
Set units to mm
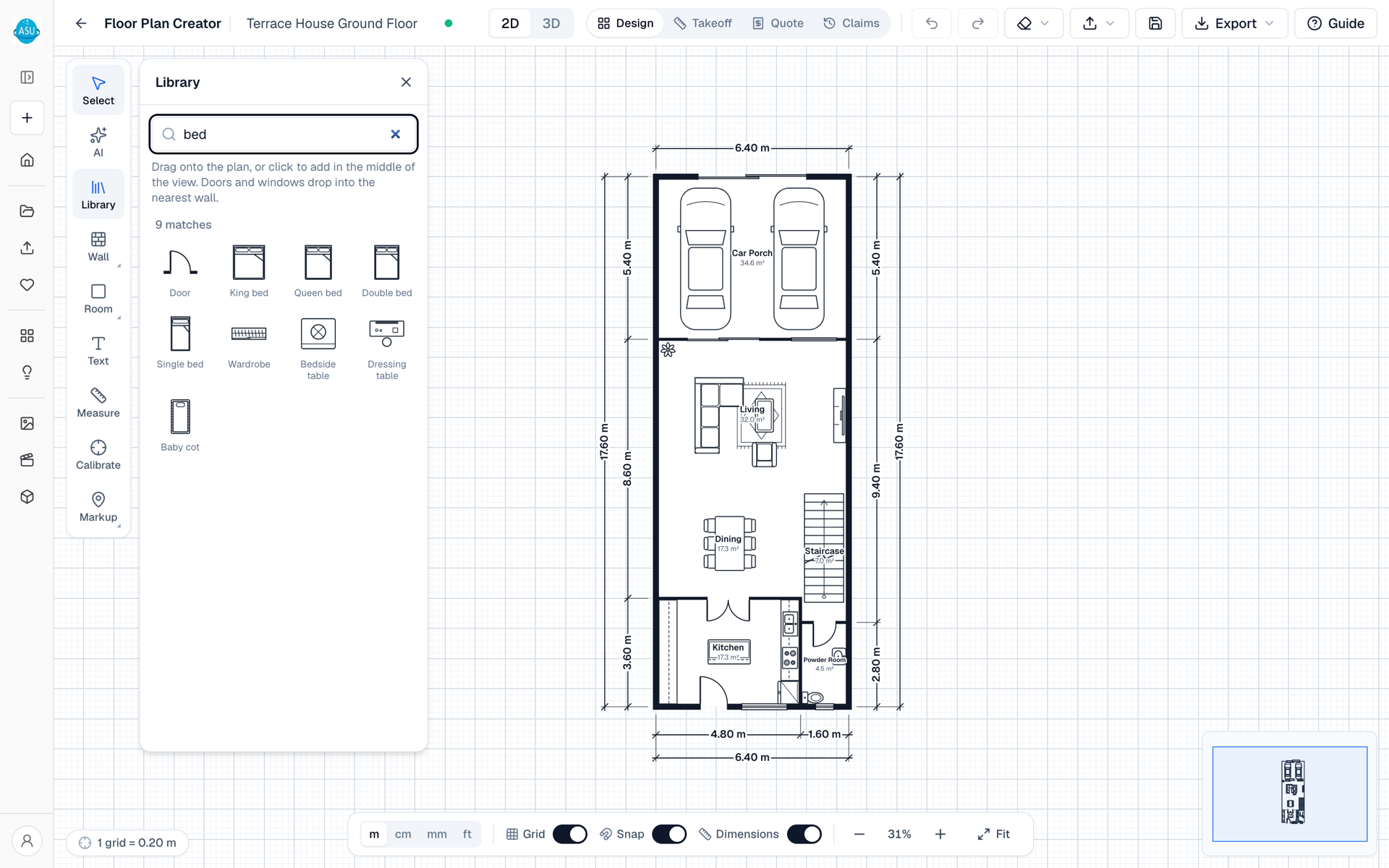point(437,834)
